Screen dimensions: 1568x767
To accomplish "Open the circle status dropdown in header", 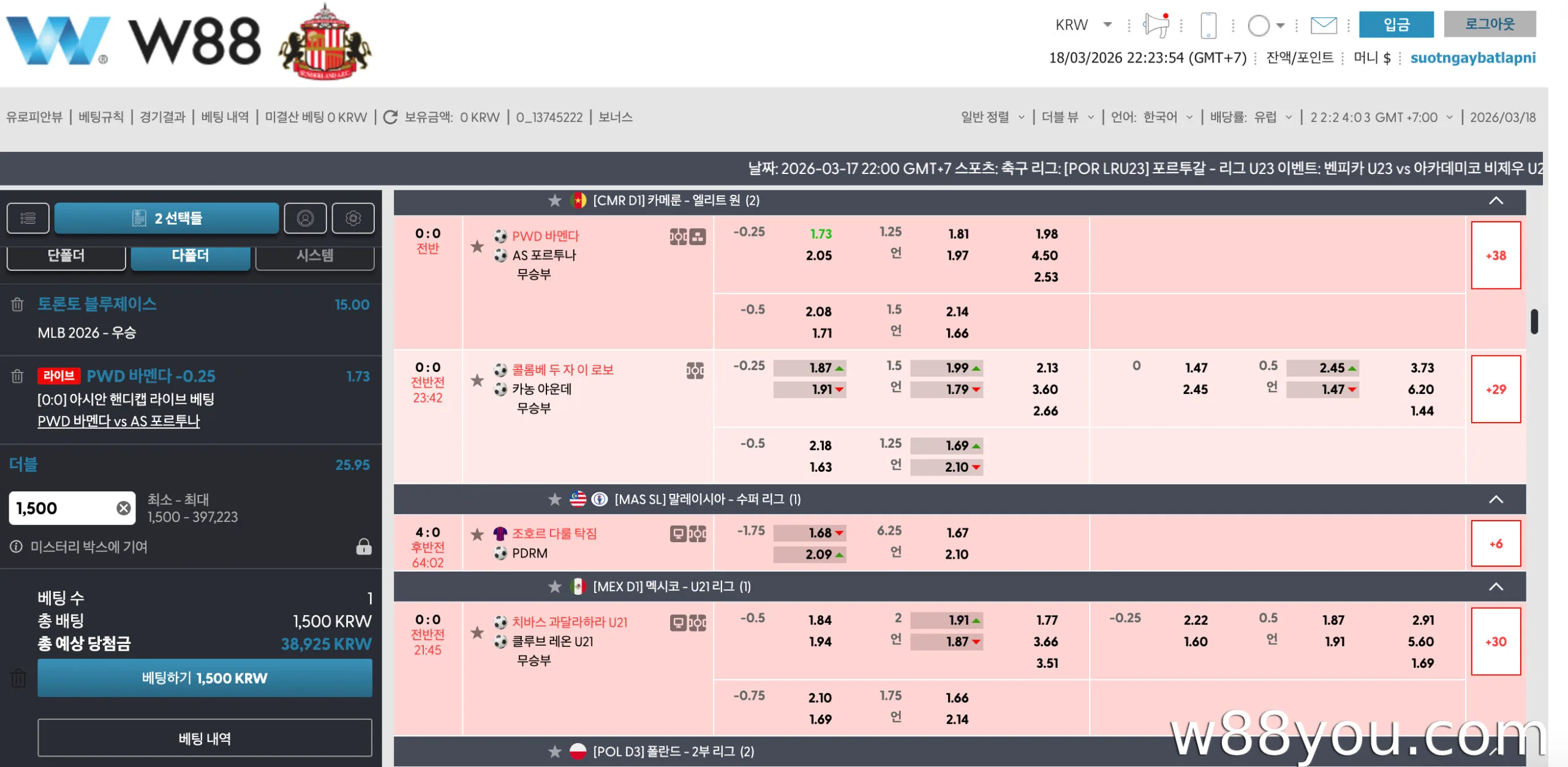I will (1266, 26).
